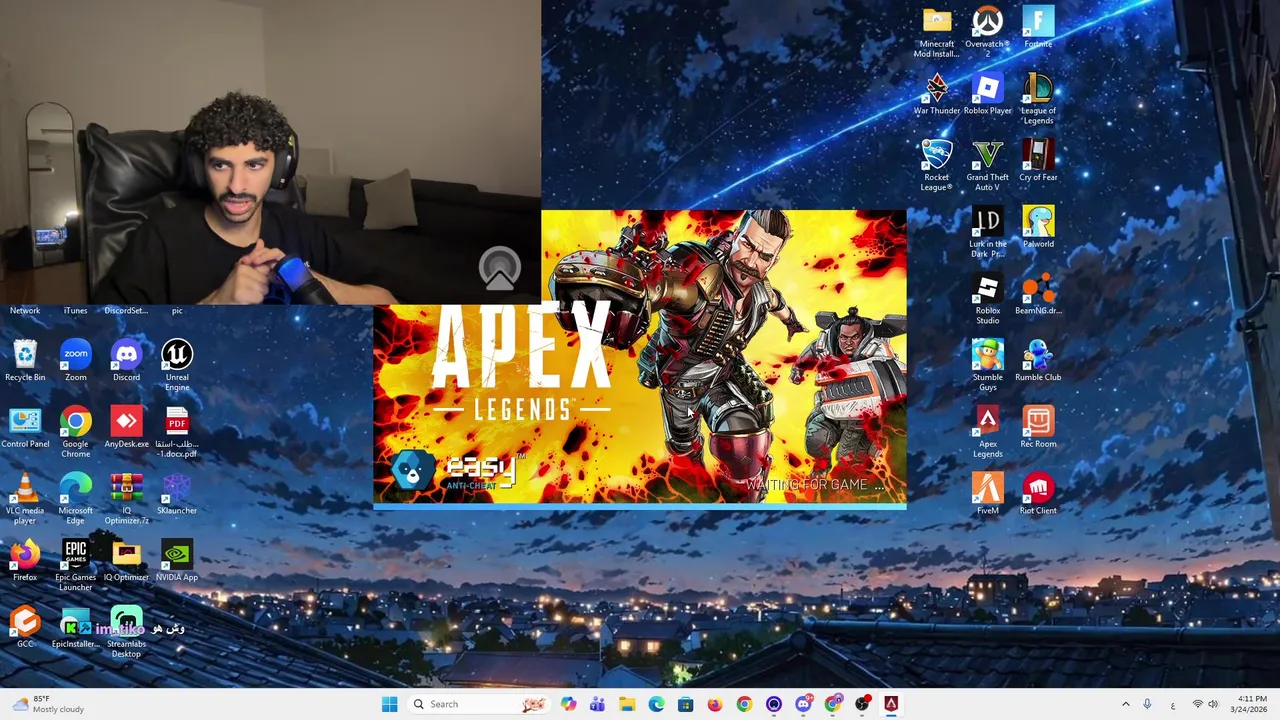Select the Lurk in the Dark icon
The width and height of the screenshot is (1280, 720).
(987, 233)
